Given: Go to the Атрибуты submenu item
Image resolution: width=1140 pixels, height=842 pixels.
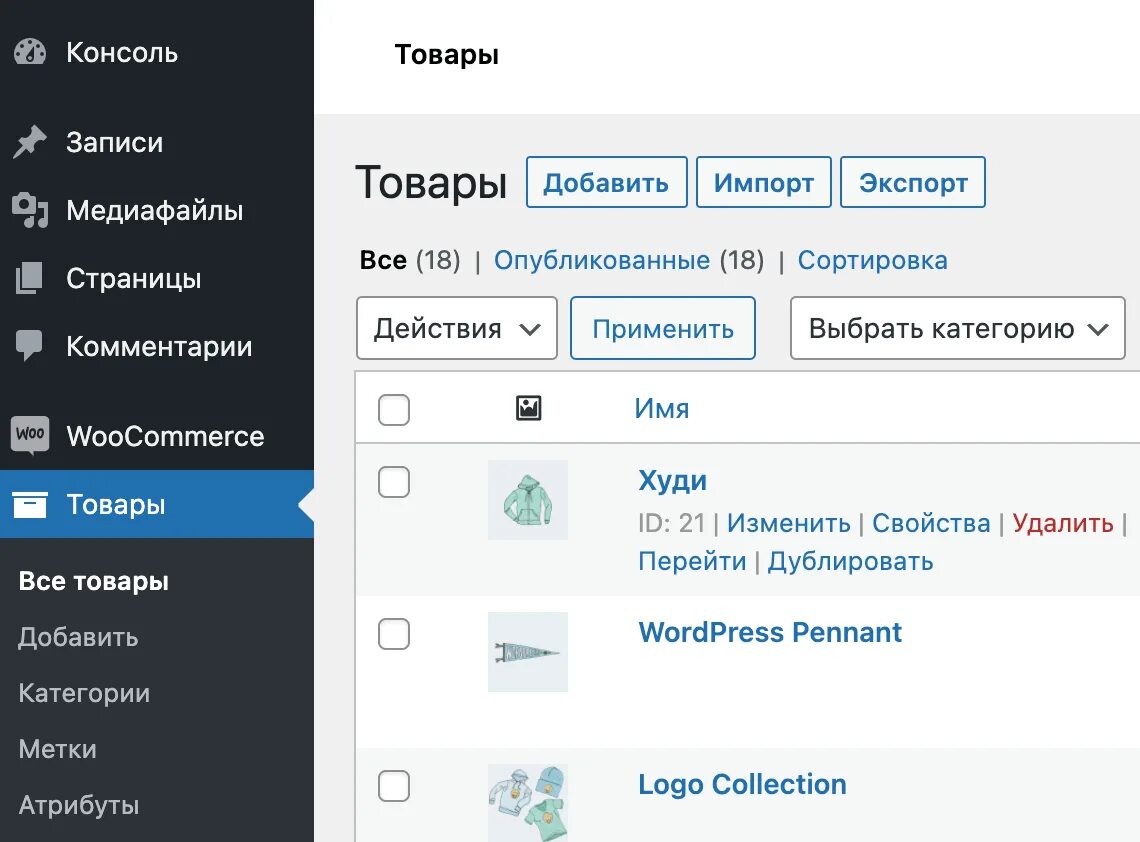Looking at the screenshot, I should [x=78, y=805].
